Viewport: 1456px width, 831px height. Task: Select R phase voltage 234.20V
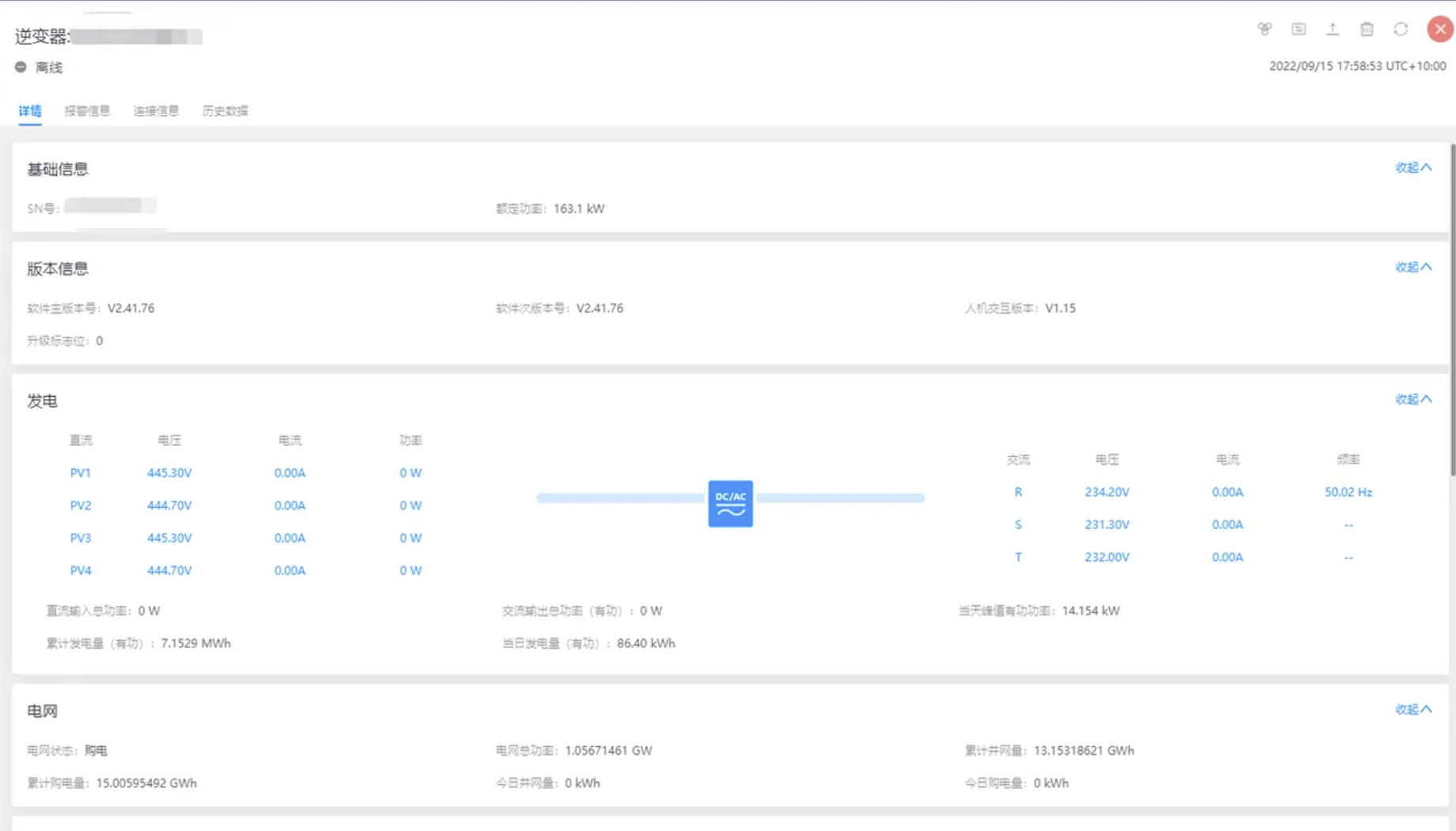tap(1107, 492)
